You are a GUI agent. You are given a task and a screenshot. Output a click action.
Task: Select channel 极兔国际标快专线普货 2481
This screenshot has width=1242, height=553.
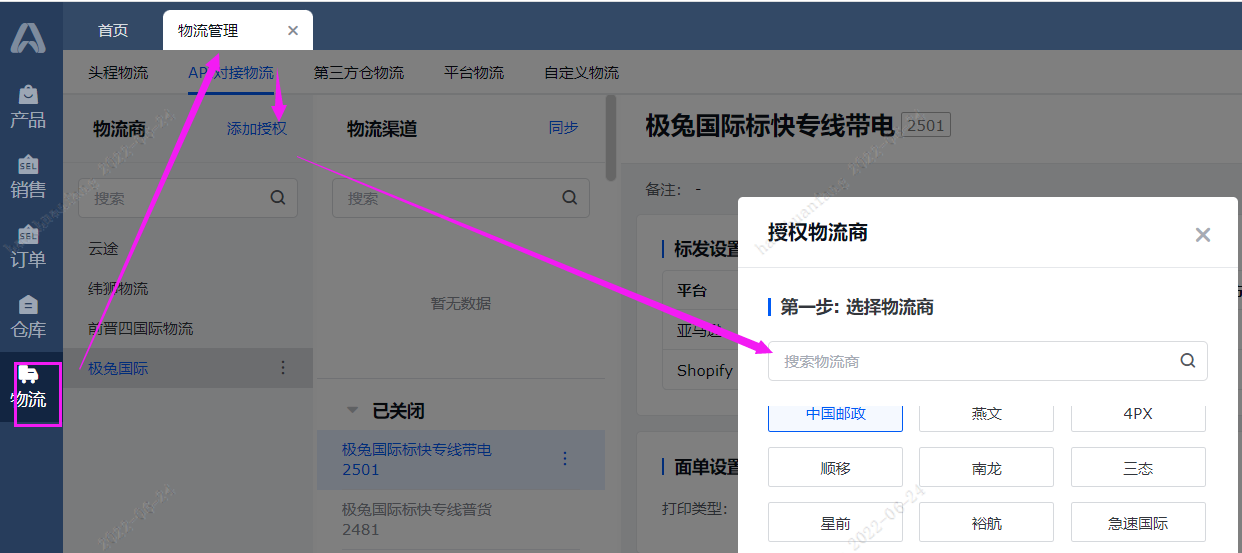point(461,519)
